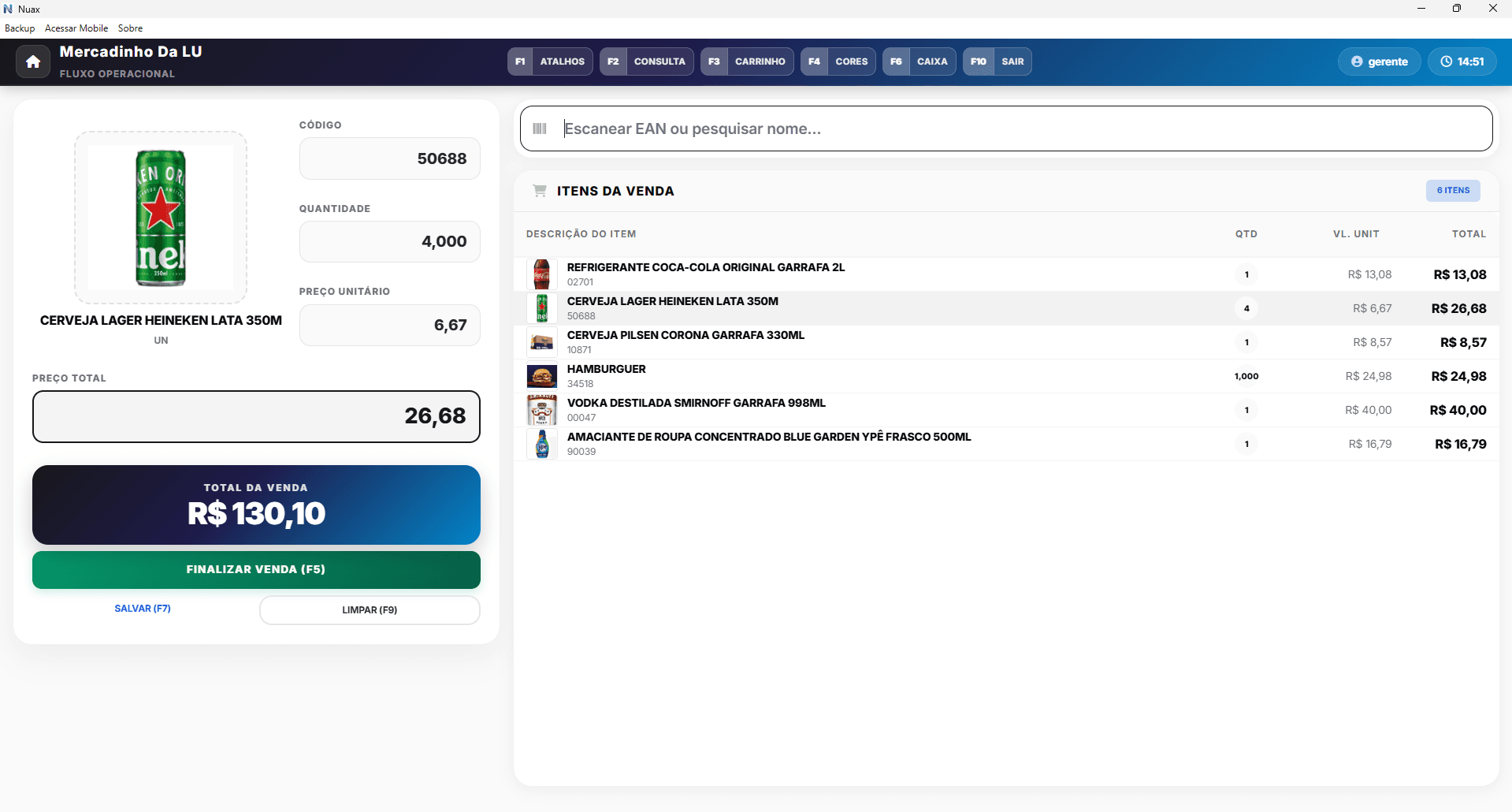Click the Quantidade field showing 4,000
The image size is (1512, 812).
pos(390,241)
